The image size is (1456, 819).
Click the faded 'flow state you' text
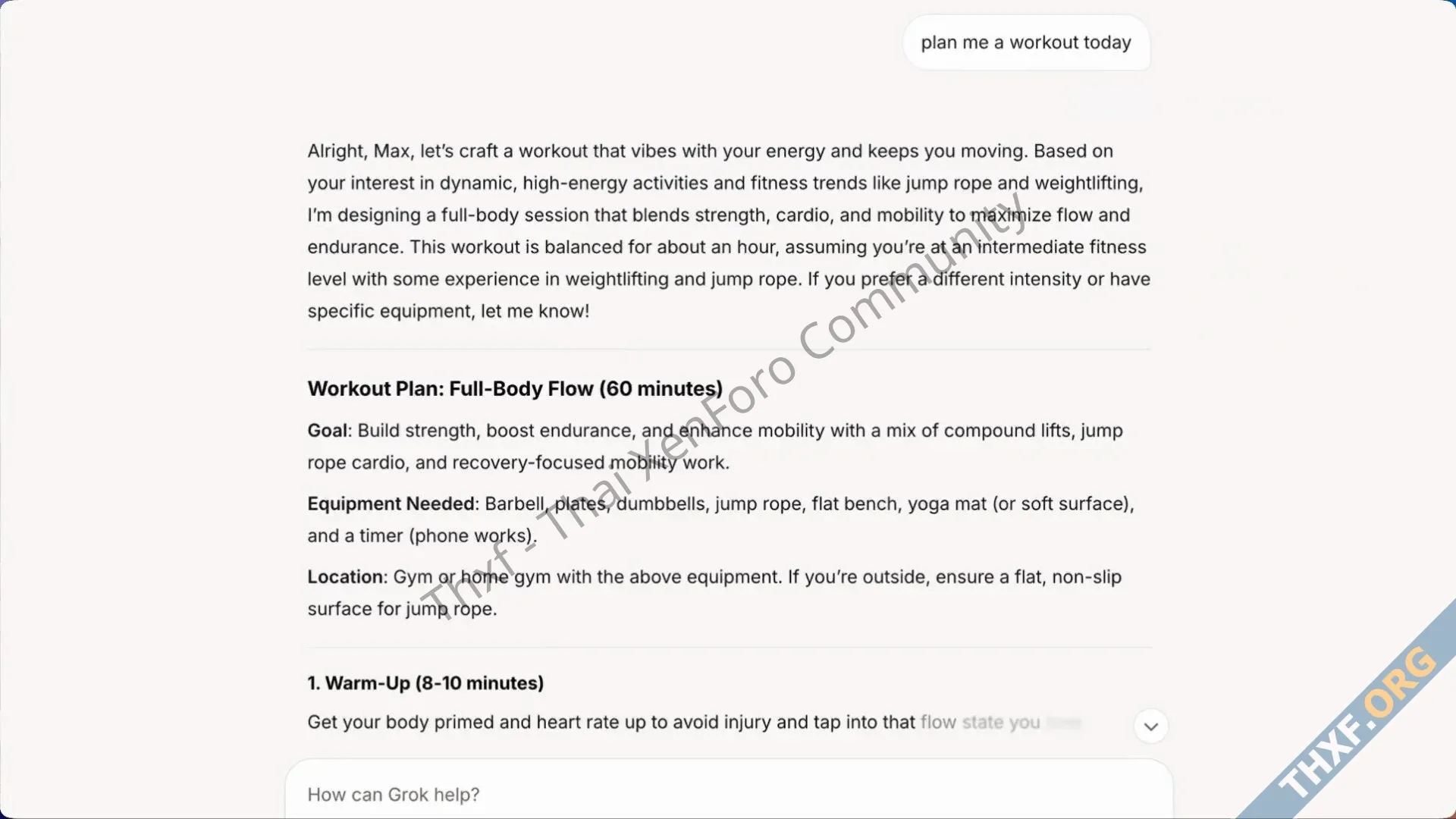point(980,722)
